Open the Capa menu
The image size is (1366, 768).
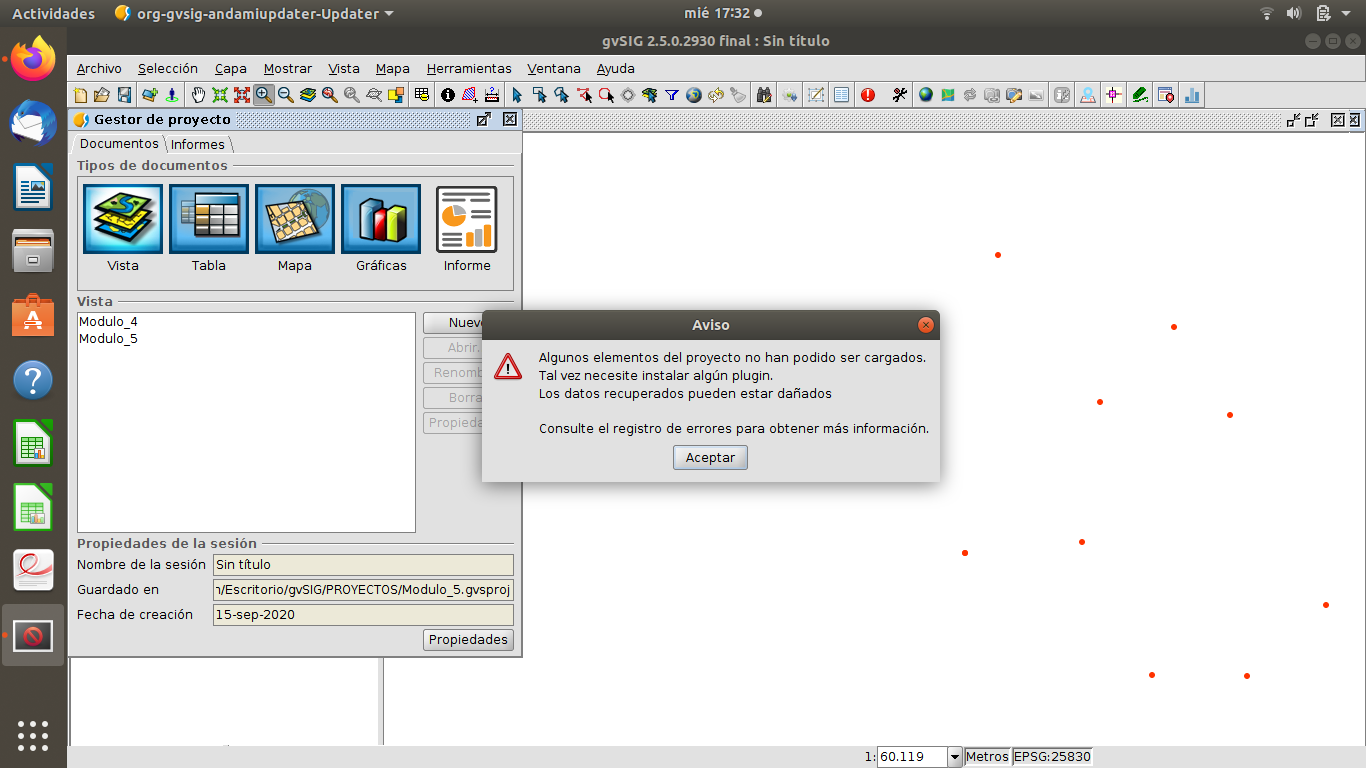click(231, 69)
